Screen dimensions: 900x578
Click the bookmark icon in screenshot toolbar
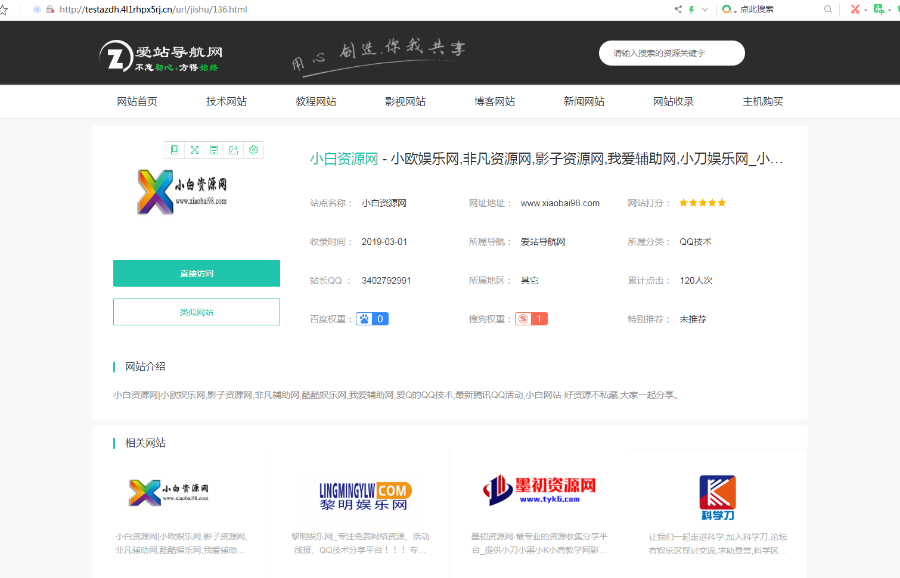(174, 150)
